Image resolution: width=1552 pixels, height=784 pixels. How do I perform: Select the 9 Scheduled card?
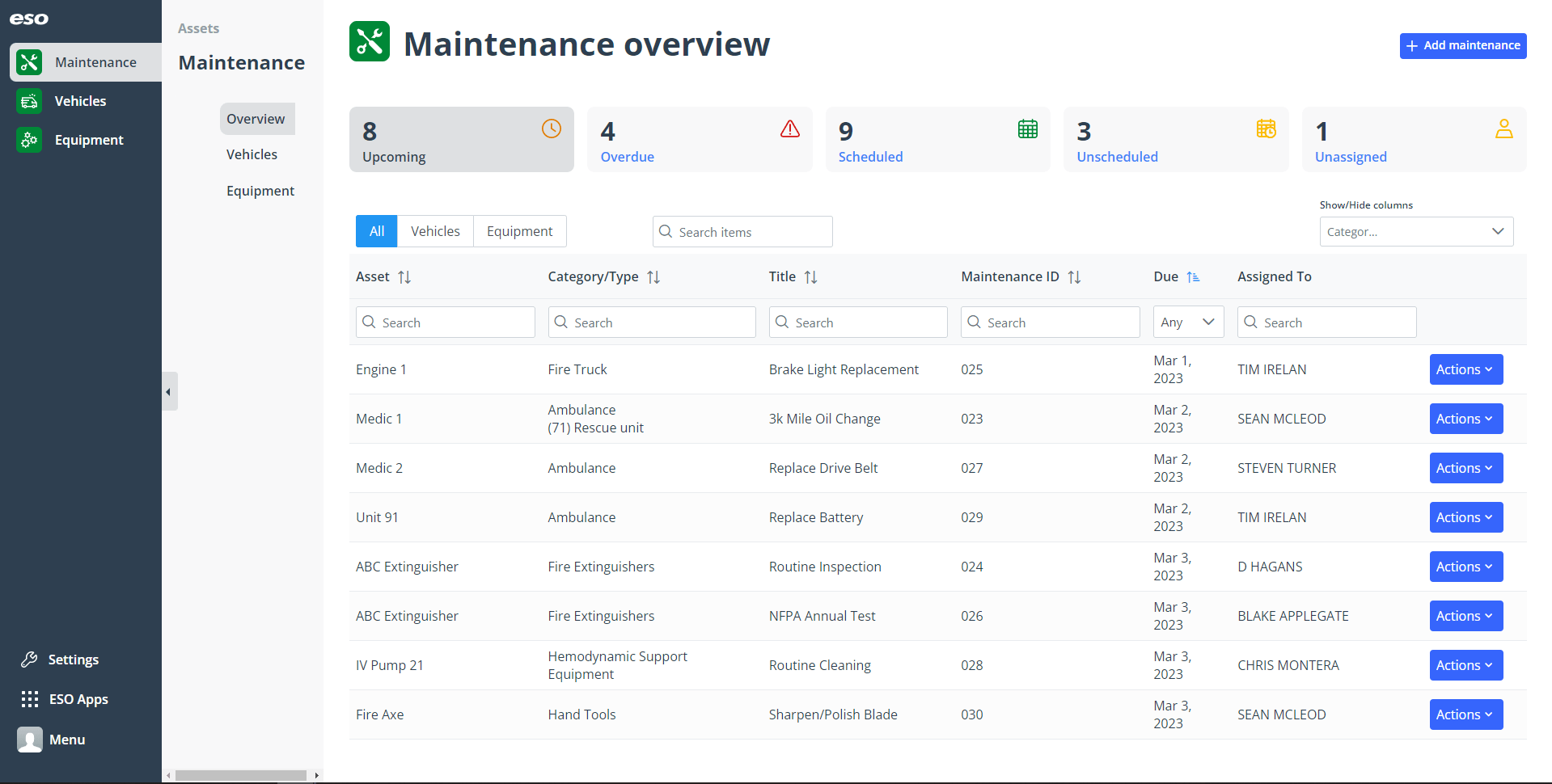tap(938, 139)
